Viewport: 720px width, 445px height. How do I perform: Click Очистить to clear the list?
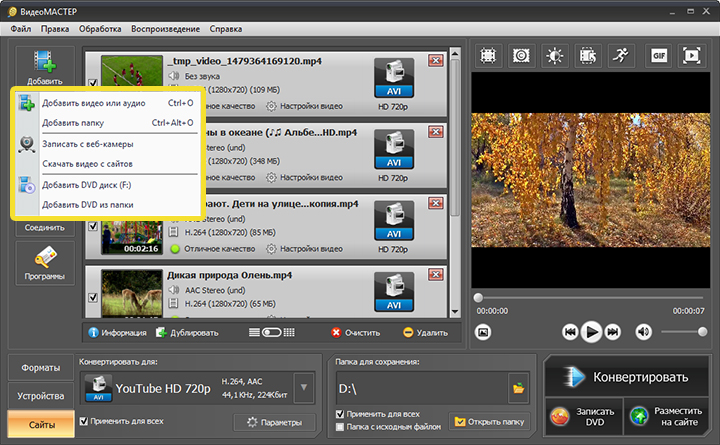pos(356,332)
